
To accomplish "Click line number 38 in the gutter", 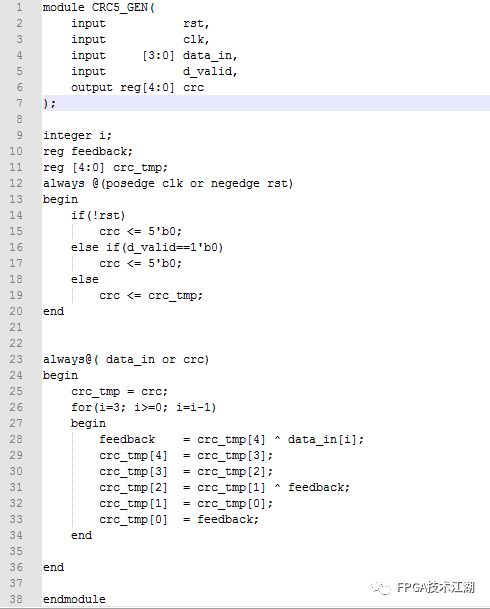I will coord(16,599).
